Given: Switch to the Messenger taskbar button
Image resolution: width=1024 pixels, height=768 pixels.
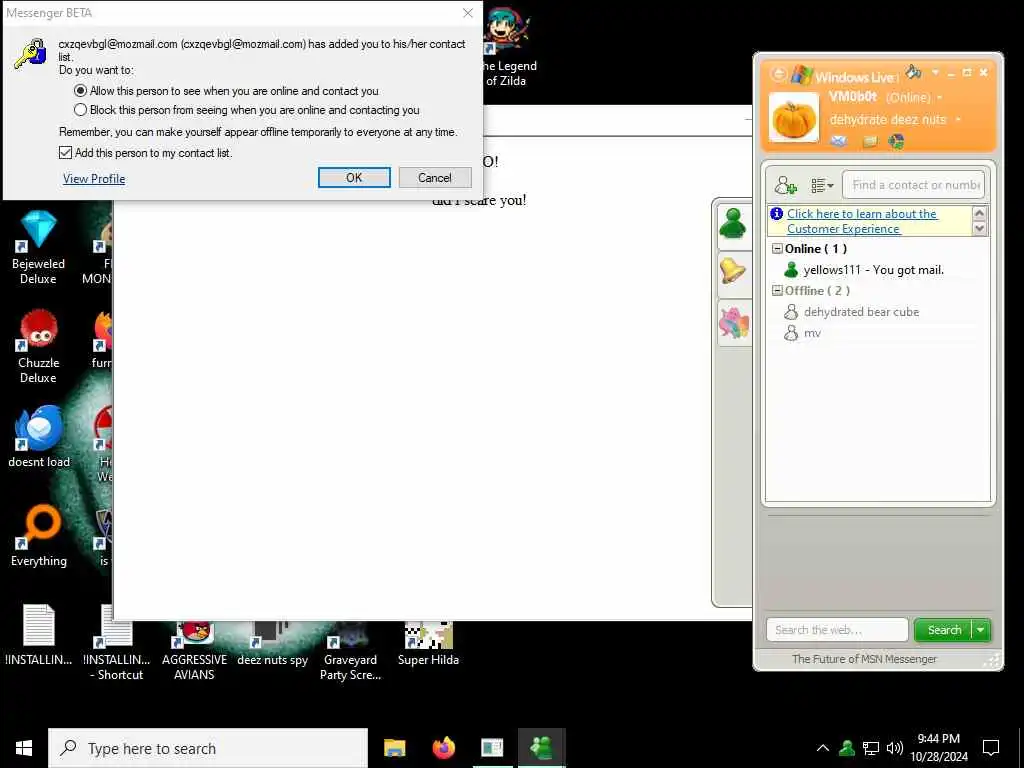Looking at the screenshot, I should pyautogui.click(x=541, y=748).
